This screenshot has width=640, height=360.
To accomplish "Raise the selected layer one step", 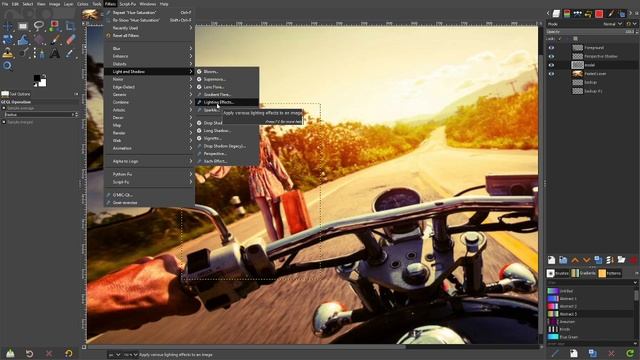I will click(x=575, y=260).
